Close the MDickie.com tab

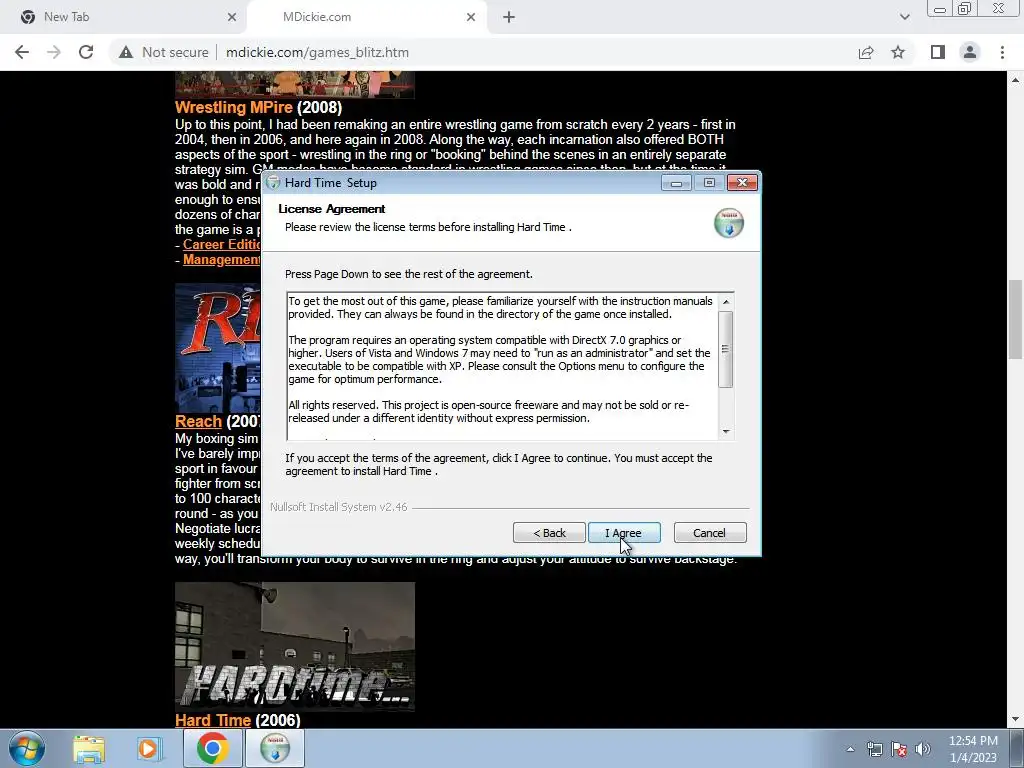pos(471,17)
